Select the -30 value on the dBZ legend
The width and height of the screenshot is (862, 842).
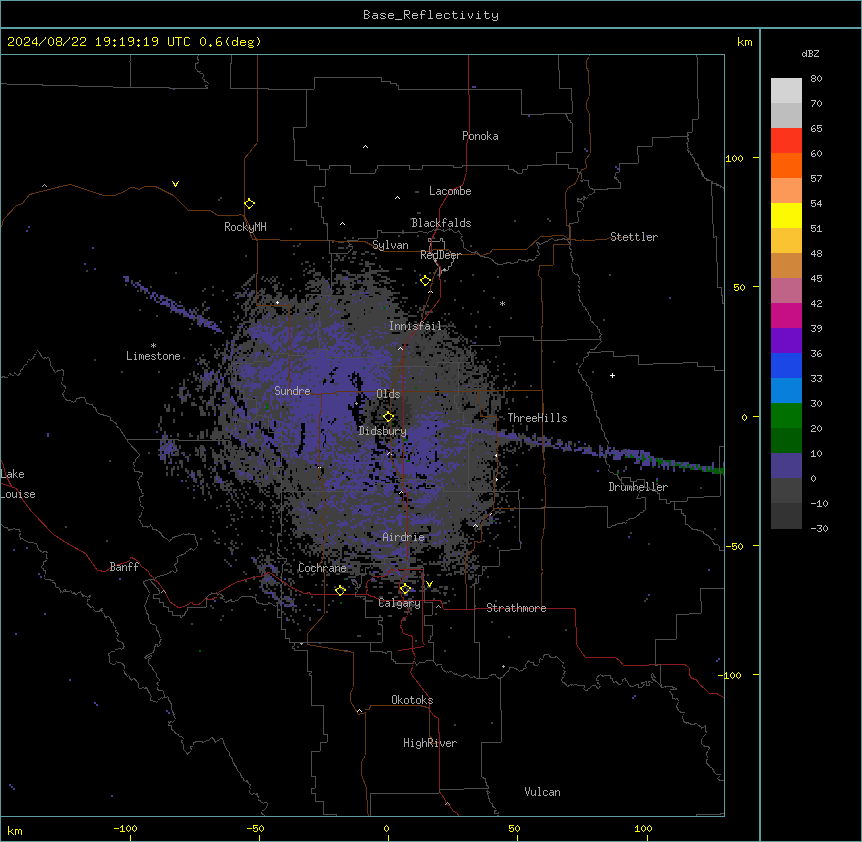point(819,528)
